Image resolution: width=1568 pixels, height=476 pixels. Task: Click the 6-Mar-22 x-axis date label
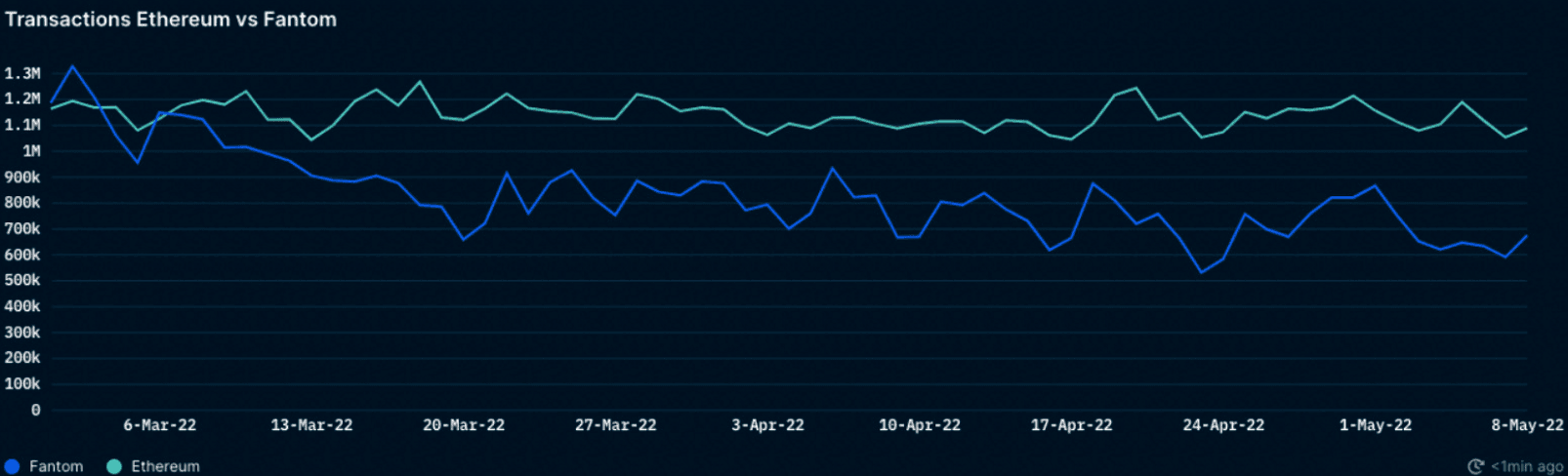coord(159,425)
